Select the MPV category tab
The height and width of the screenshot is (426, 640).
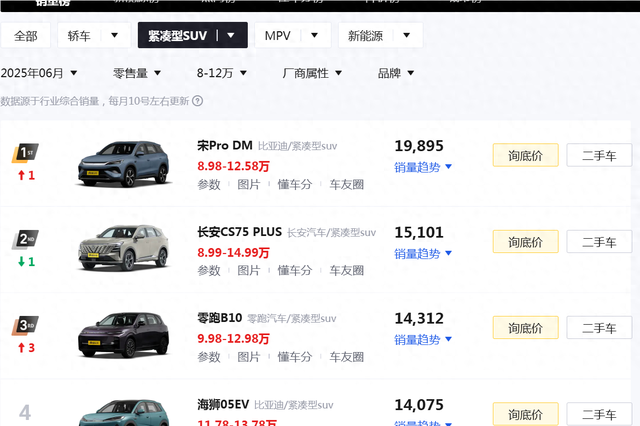(x=278, y=36)
